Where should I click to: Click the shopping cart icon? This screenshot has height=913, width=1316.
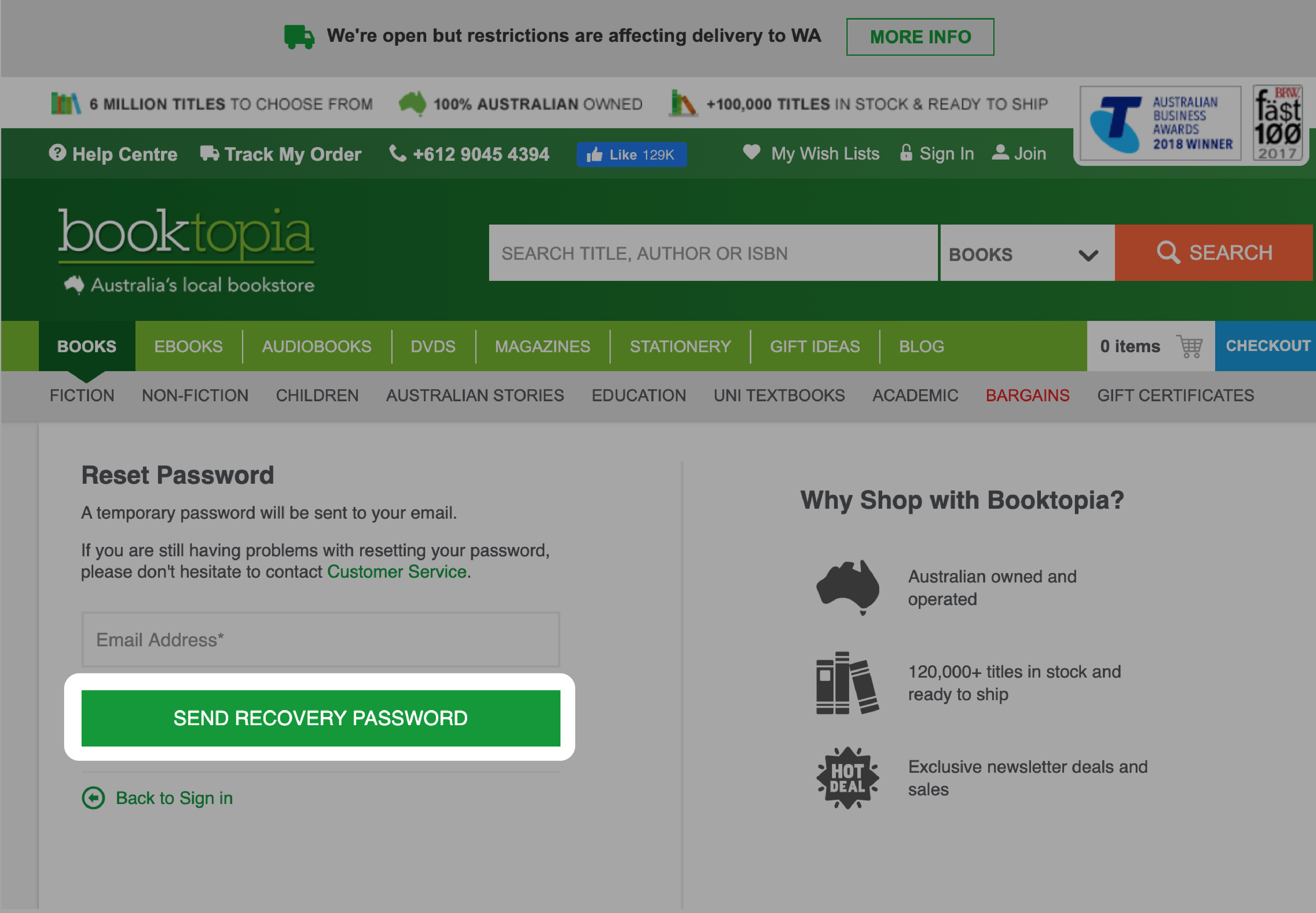pos(1190,346)
